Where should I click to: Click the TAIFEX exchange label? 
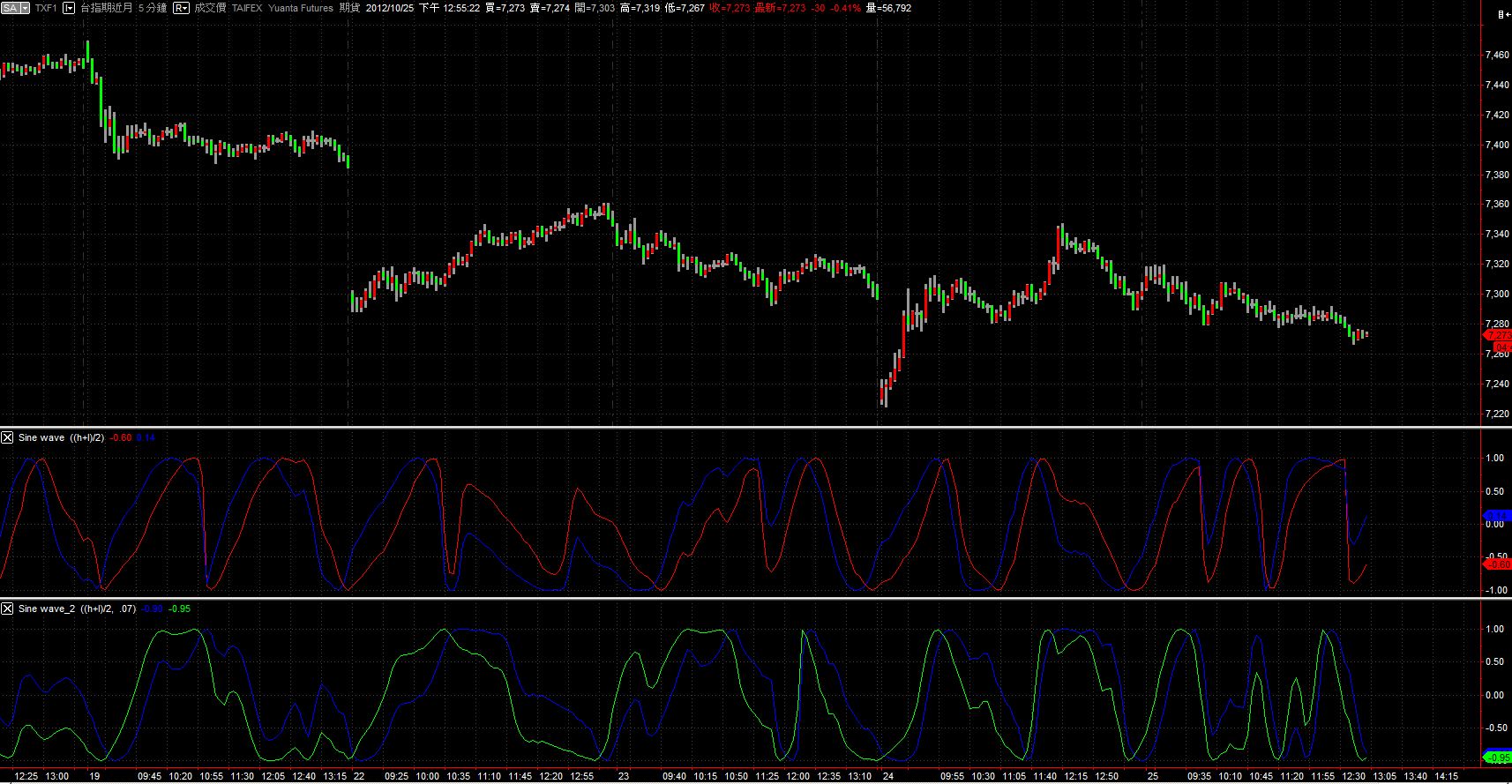click(x=247, y=8)
